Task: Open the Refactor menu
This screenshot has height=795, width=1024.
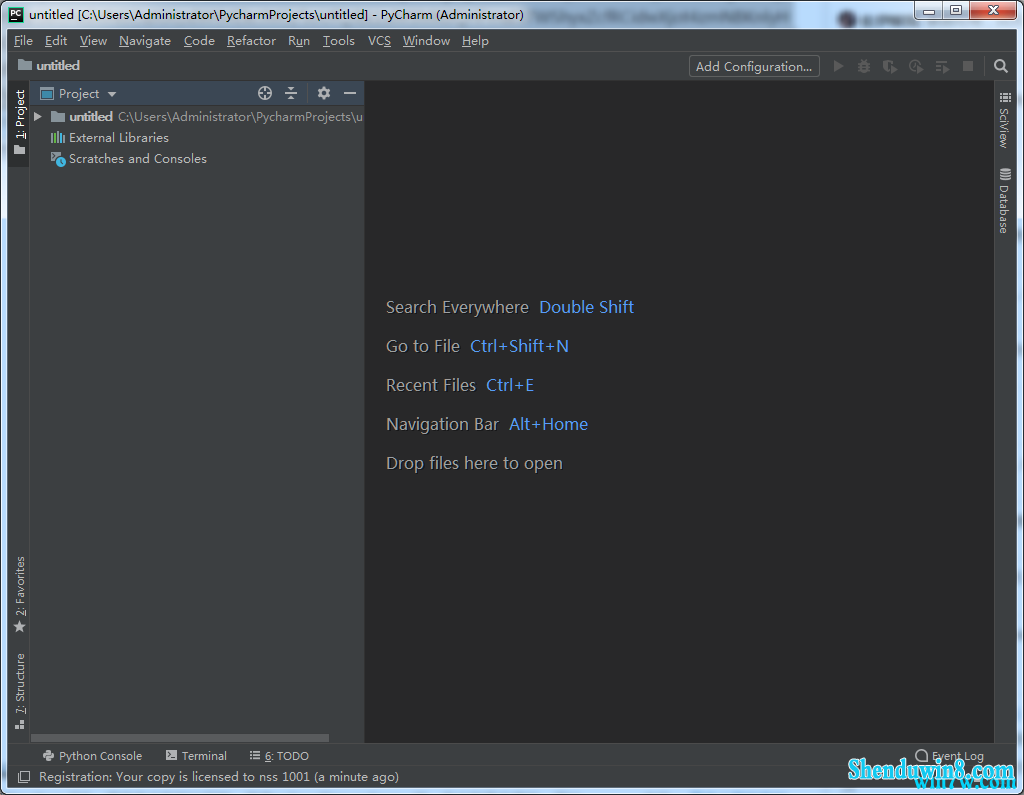Action: pyautogui.click(x=251, y=41)
